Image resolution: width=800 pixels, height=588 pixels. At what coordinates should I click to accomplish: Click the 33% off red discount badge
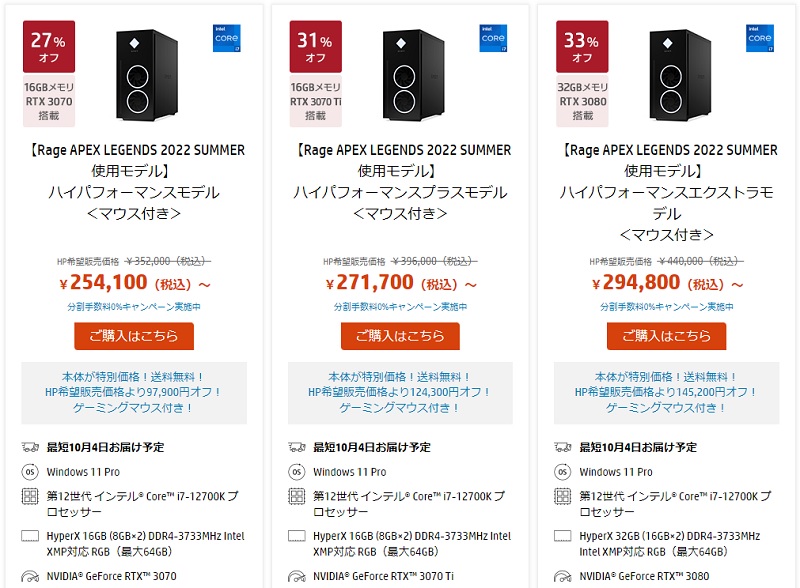coord(582,46)
